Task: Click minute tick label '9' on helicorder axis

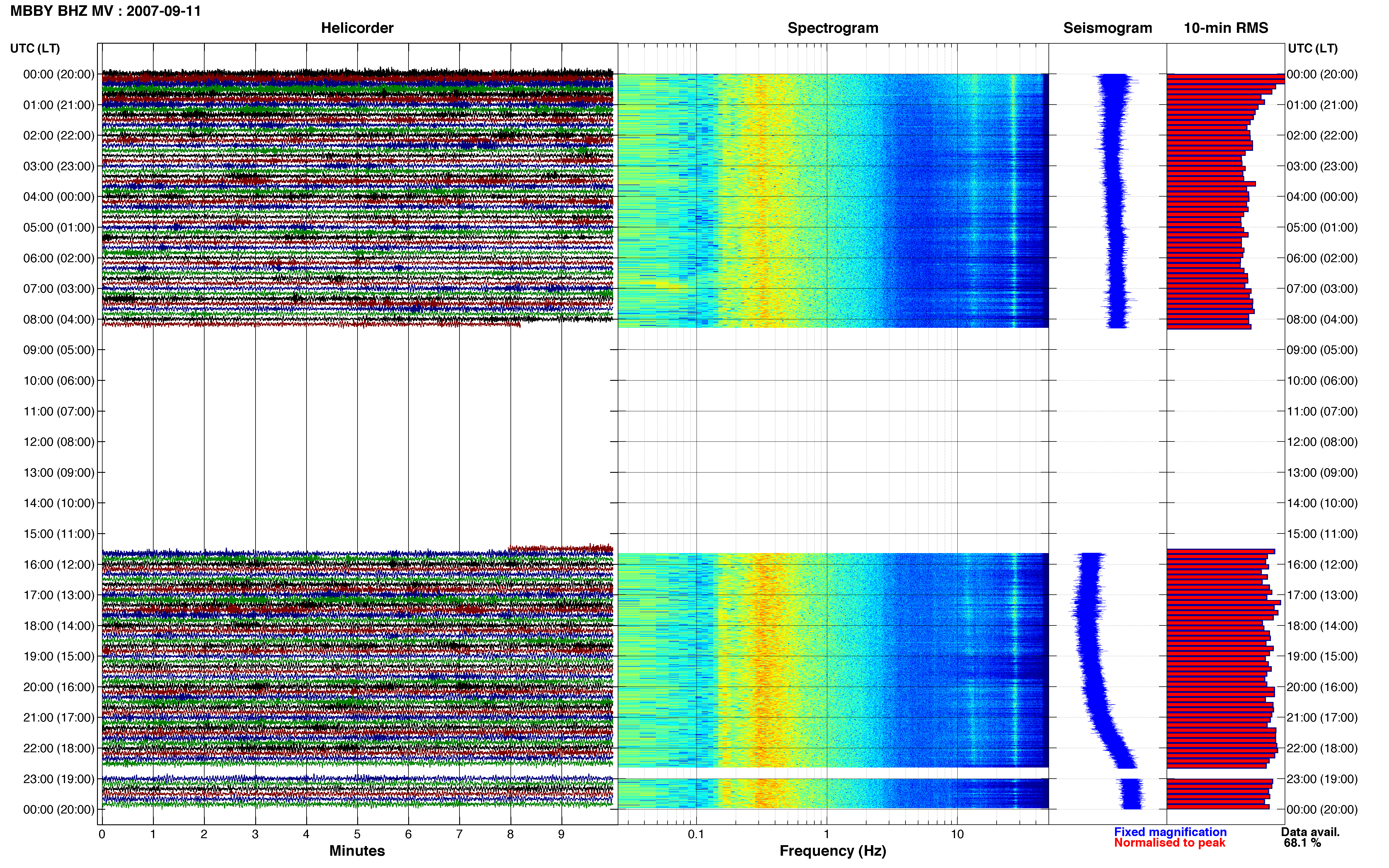Action: 561,835
